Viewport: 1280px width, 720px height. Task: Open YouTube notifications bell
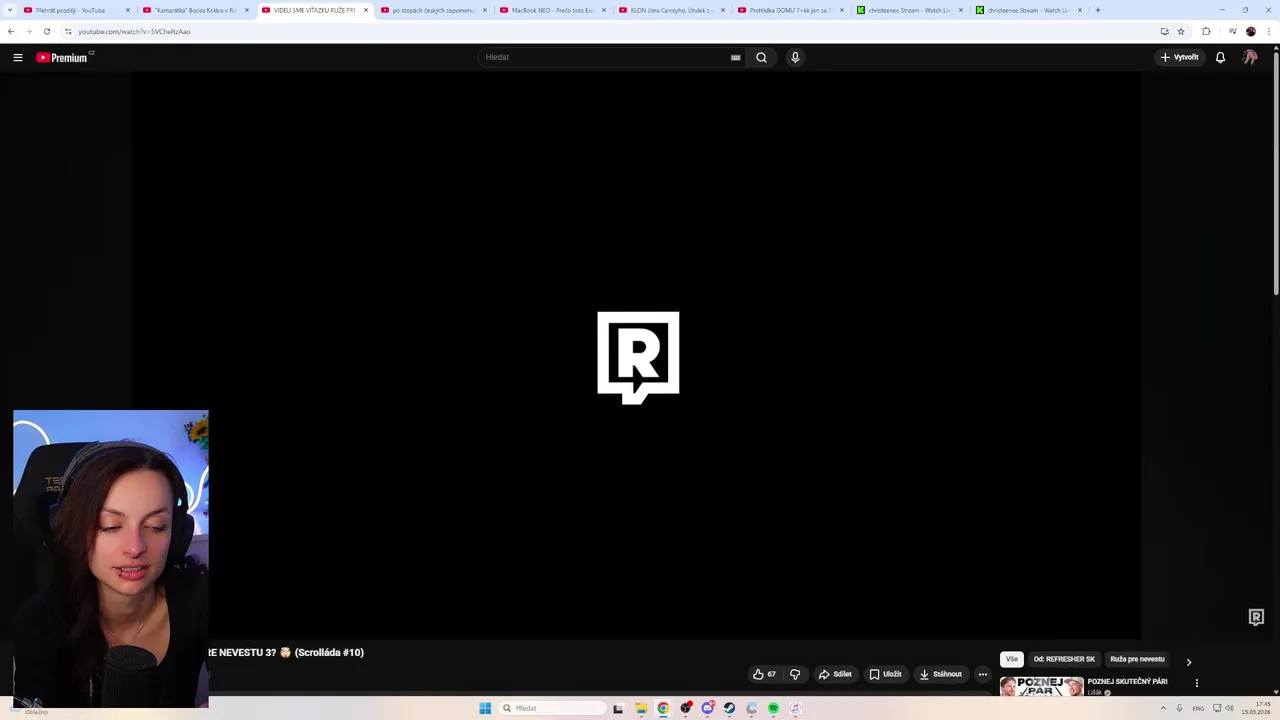[1220, 57]
